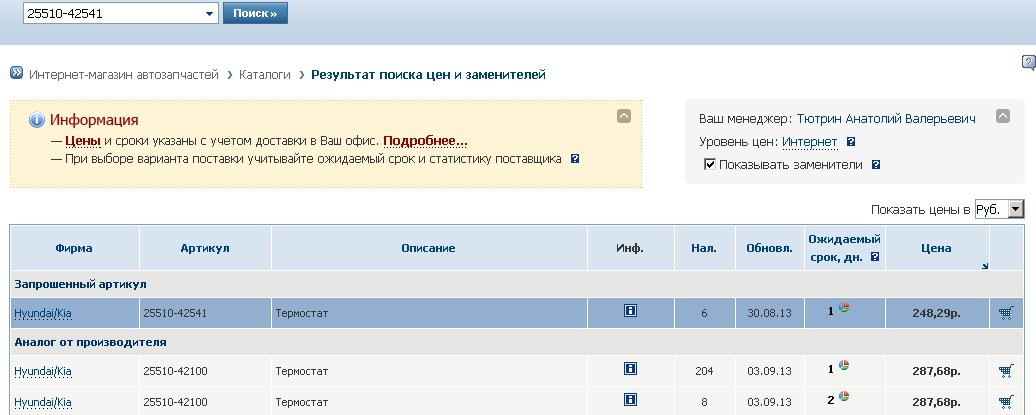Image resolution: width=1036 pixels, height=415 pixels.
Task: Sort by Фирма column header
Action: point(74,248)
